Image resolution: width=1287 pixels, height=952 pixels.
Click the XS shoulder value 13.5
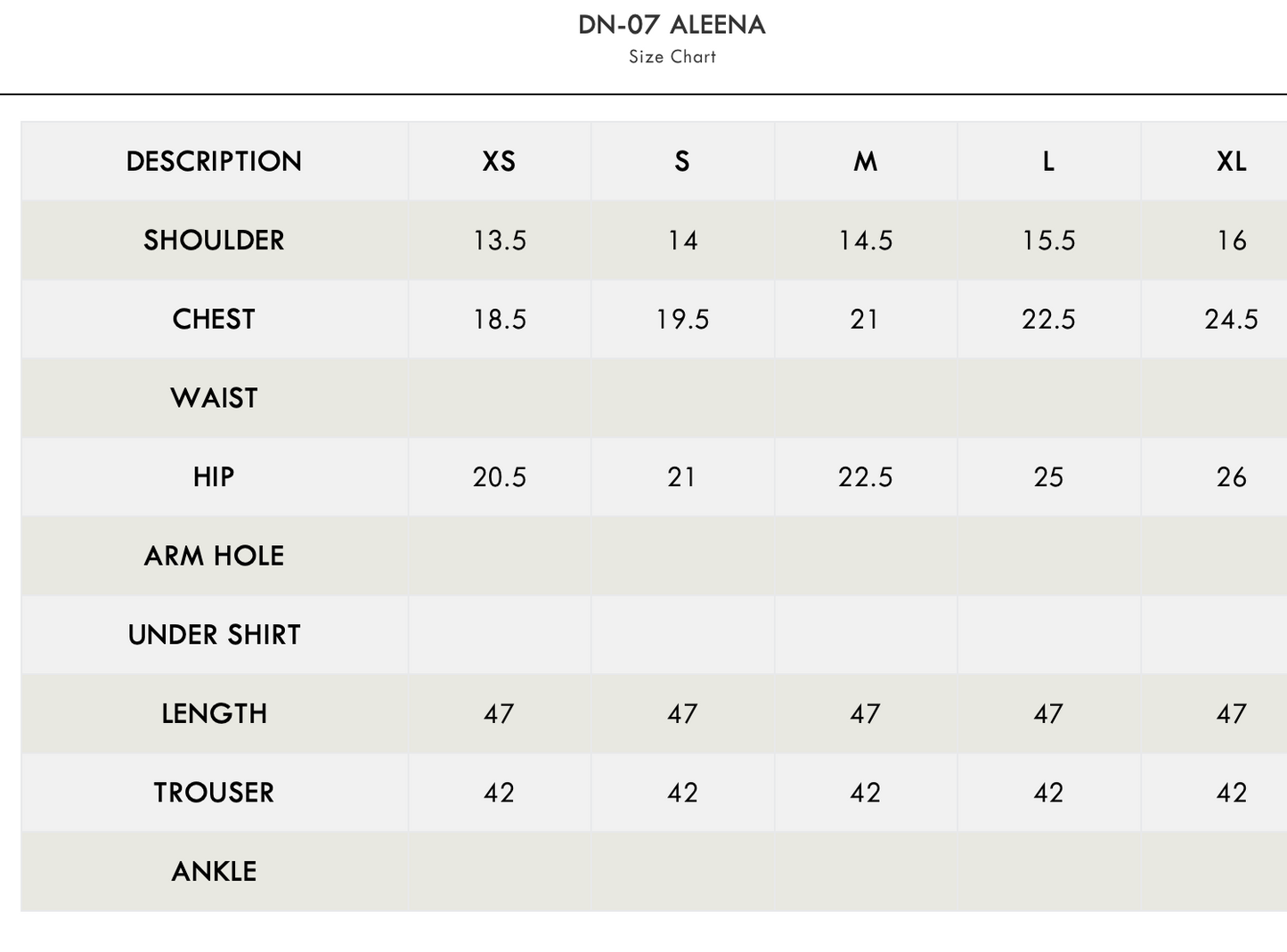coord(500,240)
